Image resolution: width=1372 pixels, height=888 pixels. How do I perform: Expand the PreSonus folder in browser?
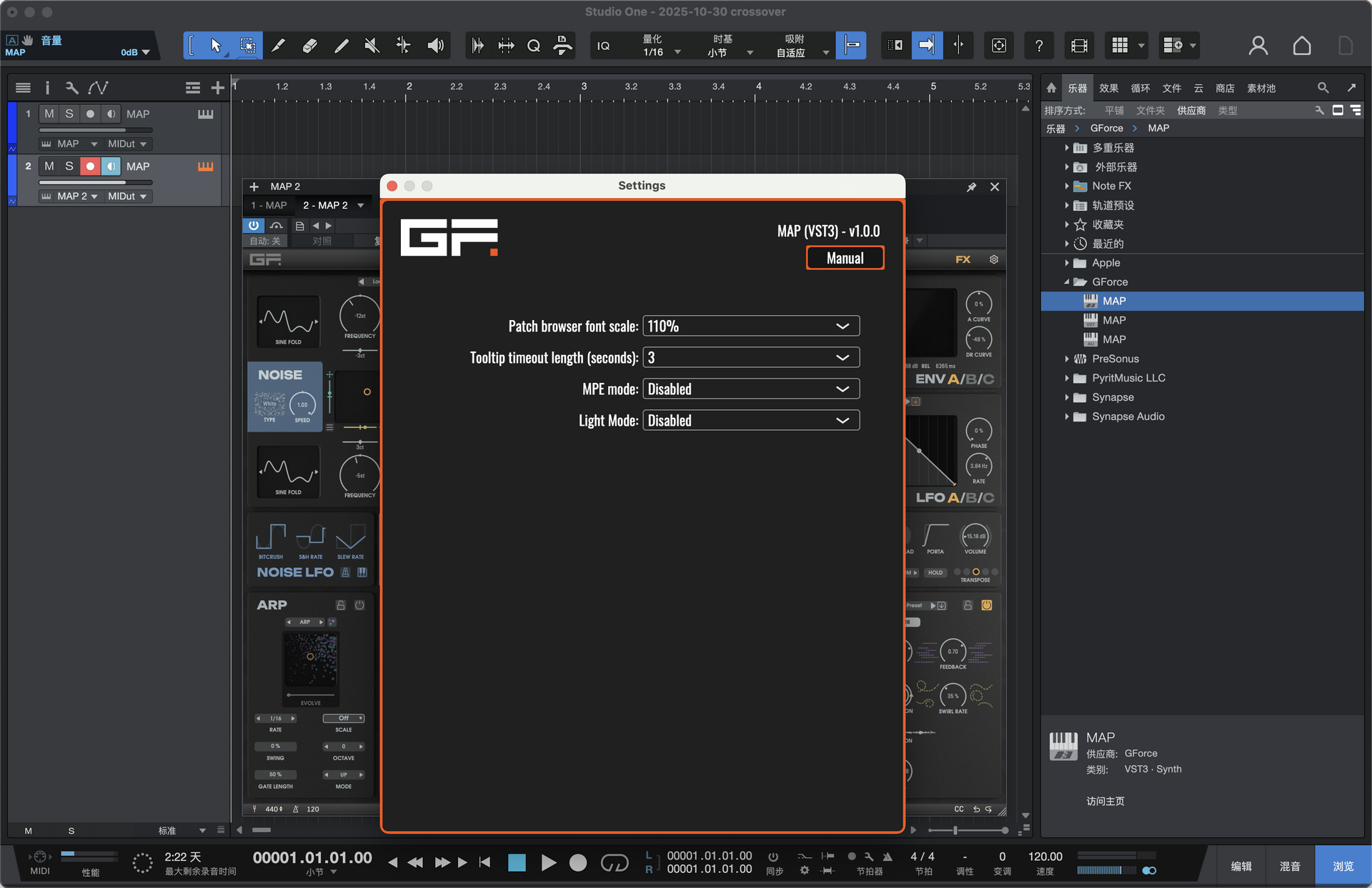[x=1067, y=359]
